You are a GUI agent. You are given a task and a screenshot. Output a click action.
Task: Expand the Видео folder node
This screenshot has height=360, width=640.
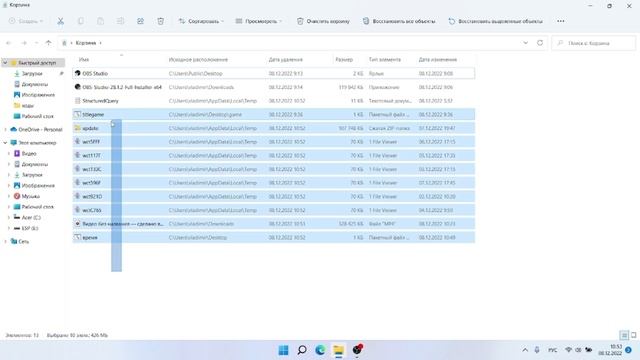[x=9, y=153]
